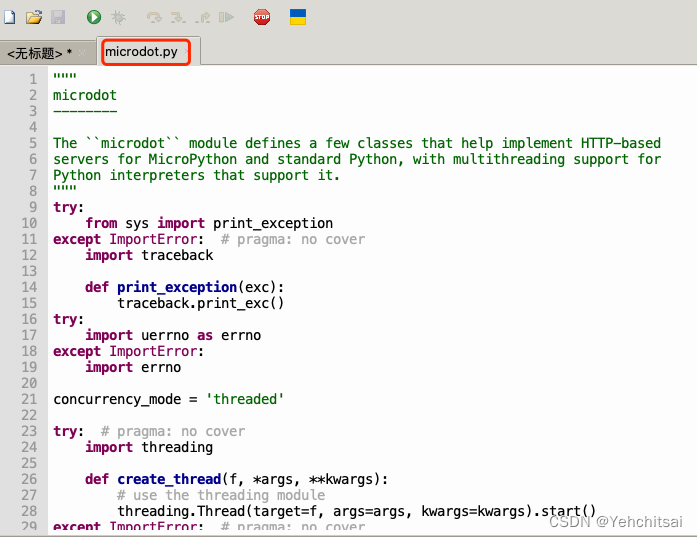Click the print_exception function definition name

coord(177,287)
